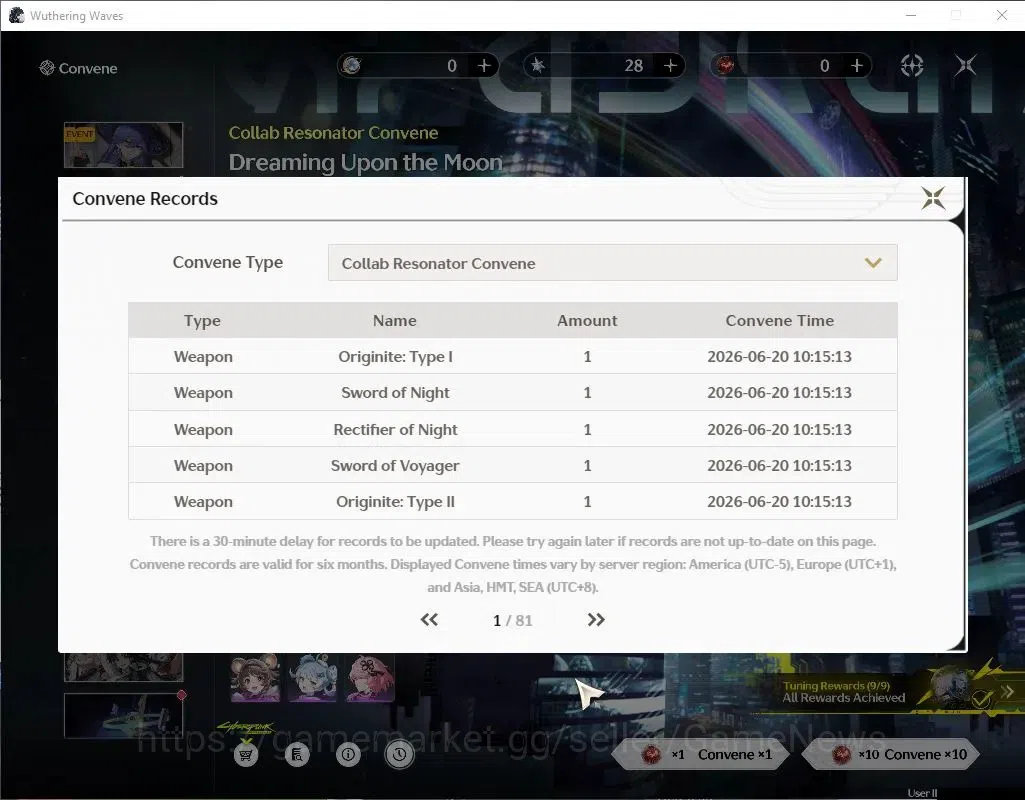
Task: Add more of the first currency
Action: pyautogui.click(x=484, y=65)
